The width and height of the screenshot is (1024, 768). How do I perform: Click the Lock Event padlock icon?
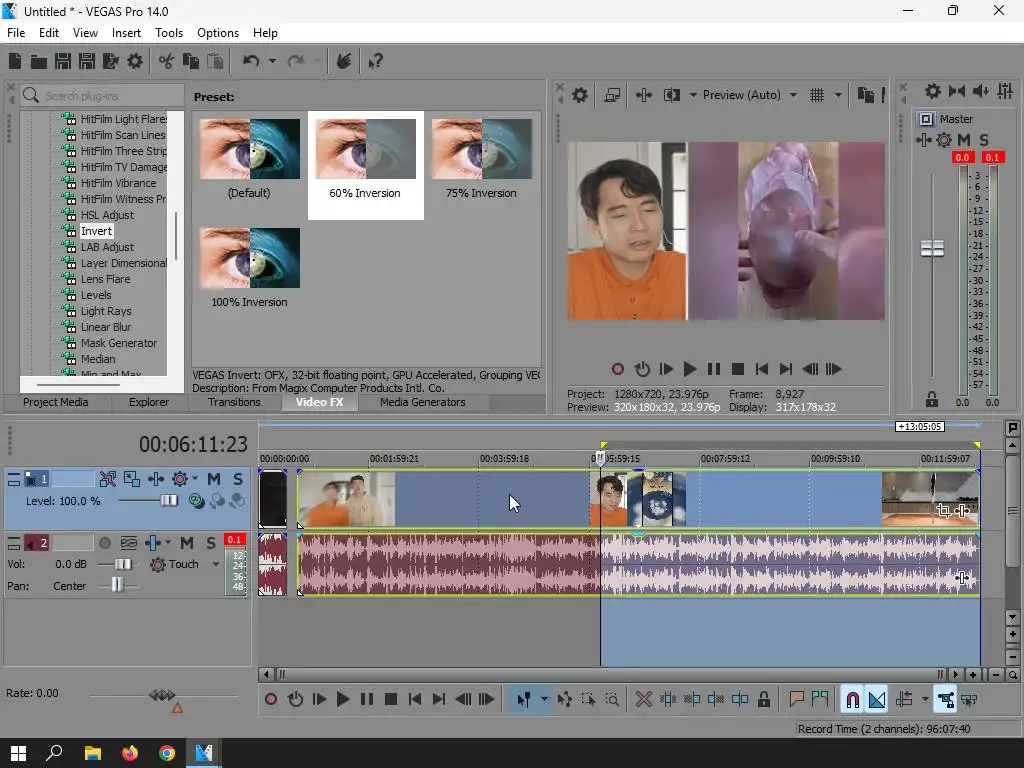coord(763,699)
